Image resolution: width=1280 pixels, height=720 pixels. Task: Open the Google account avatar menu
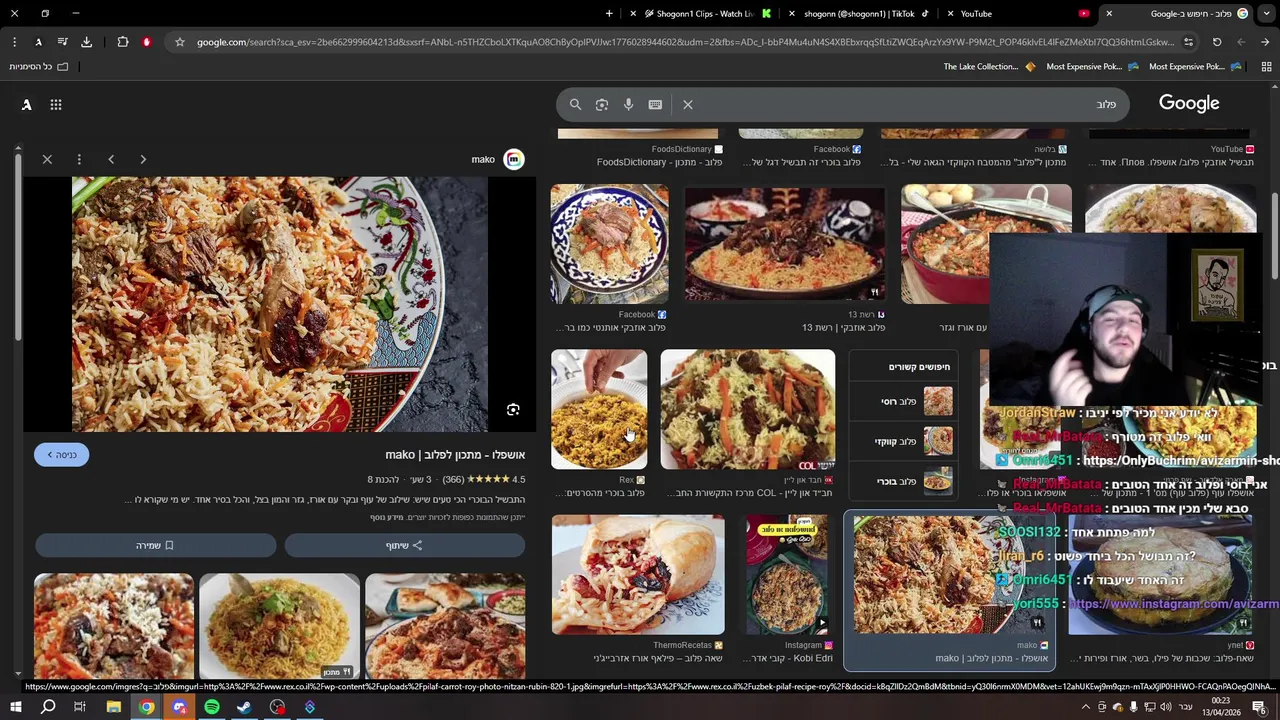tap(26, 104)
